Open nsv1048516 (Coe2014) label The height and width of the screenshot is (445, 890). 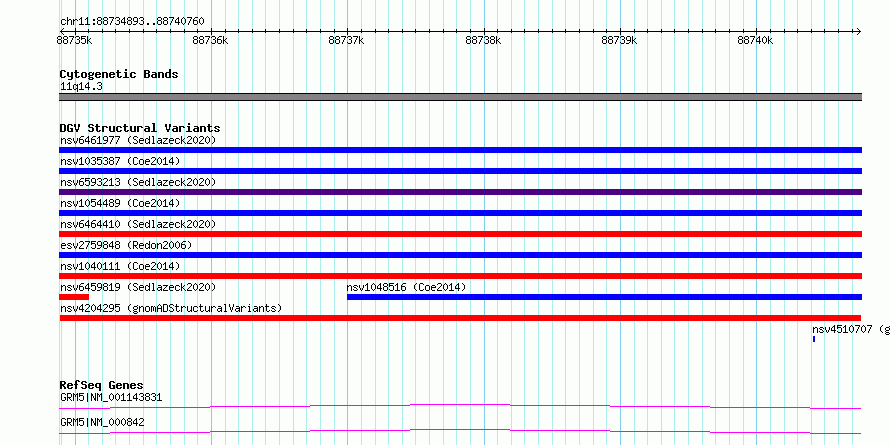pyautogui.click(x=406, y=287)
